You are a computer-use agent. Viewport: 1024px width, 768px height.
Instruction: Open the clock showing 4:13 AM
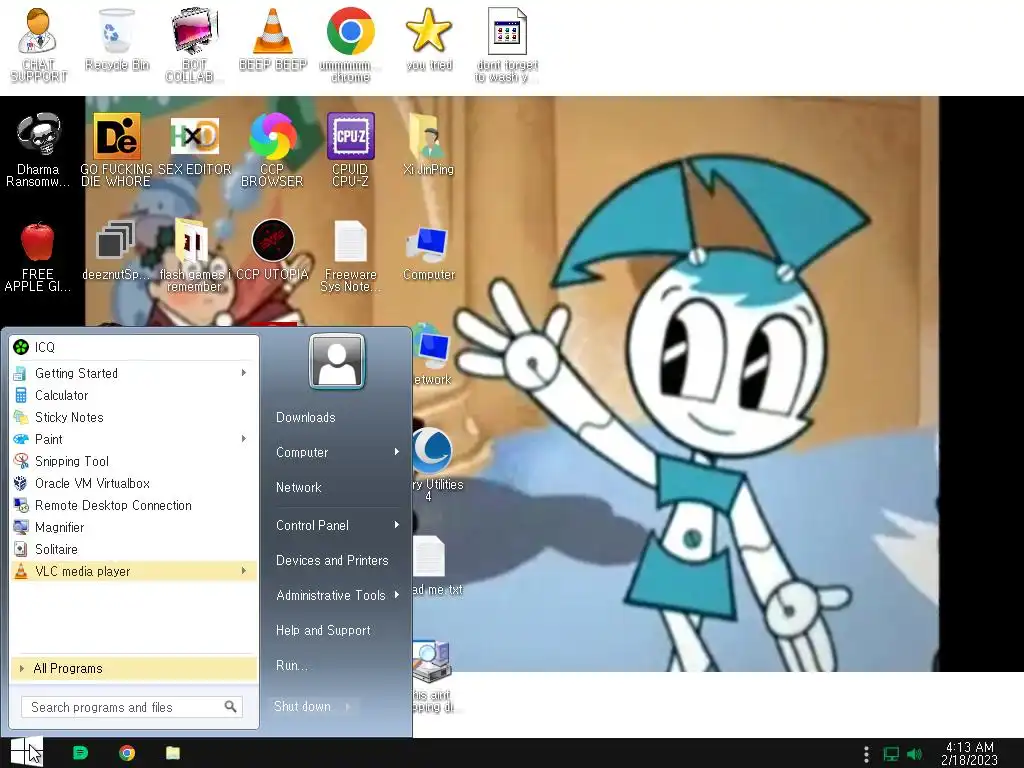pyautogui.click(x=969, y=754)
